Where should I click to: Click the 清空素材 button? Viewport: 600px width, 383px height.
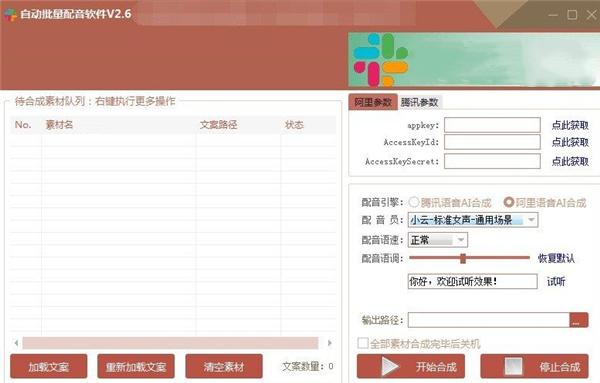[224, 367]
